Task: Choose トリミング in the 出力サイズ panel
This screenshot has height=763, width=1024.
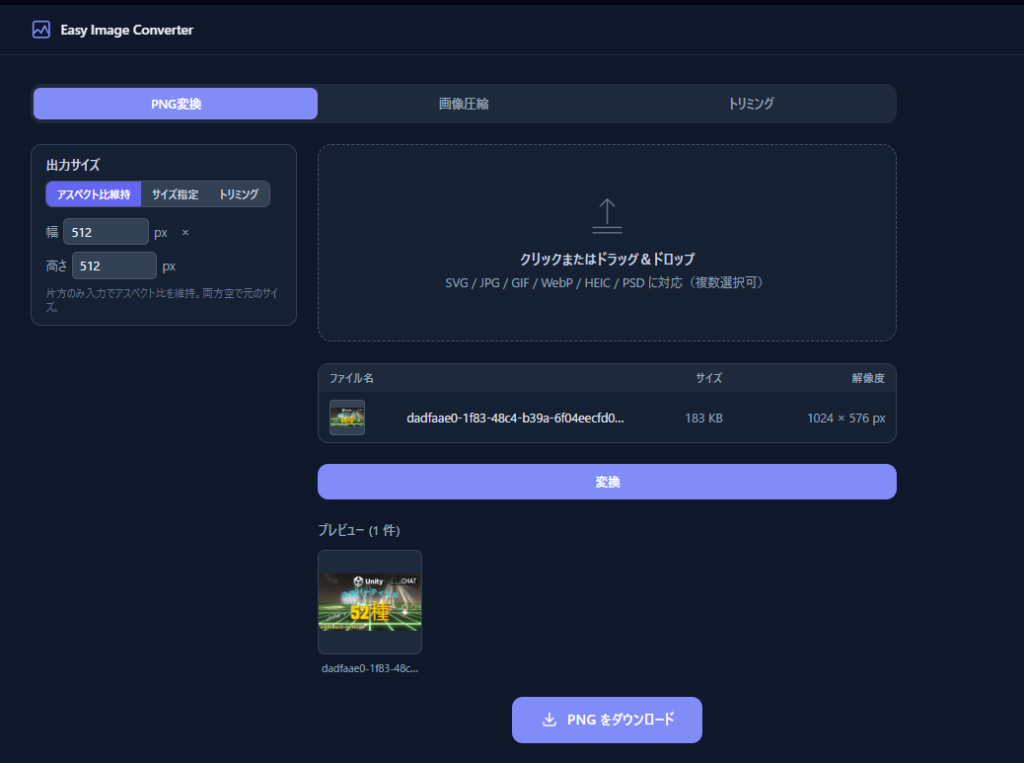Action: pos(238,194)
